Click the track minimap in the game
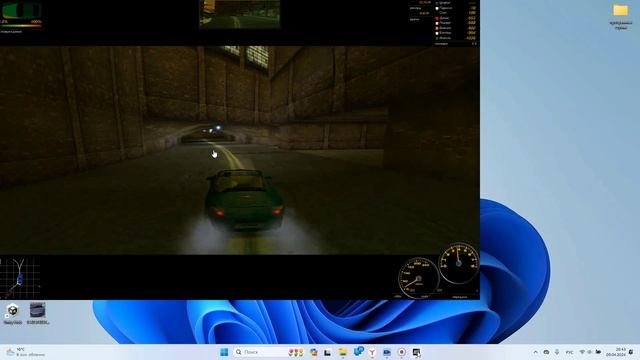 (20, 278)
